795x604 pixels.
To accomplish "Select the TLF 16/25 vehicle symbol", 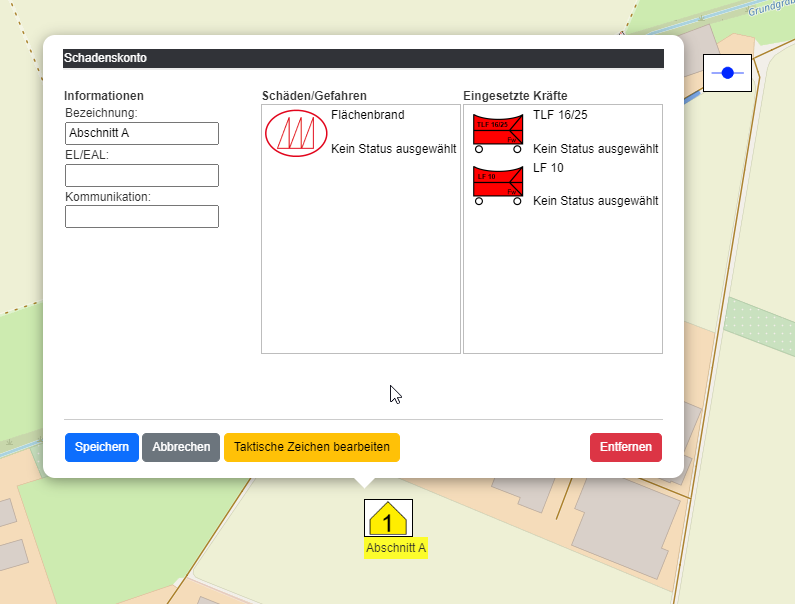I will (x=498, y=133).
